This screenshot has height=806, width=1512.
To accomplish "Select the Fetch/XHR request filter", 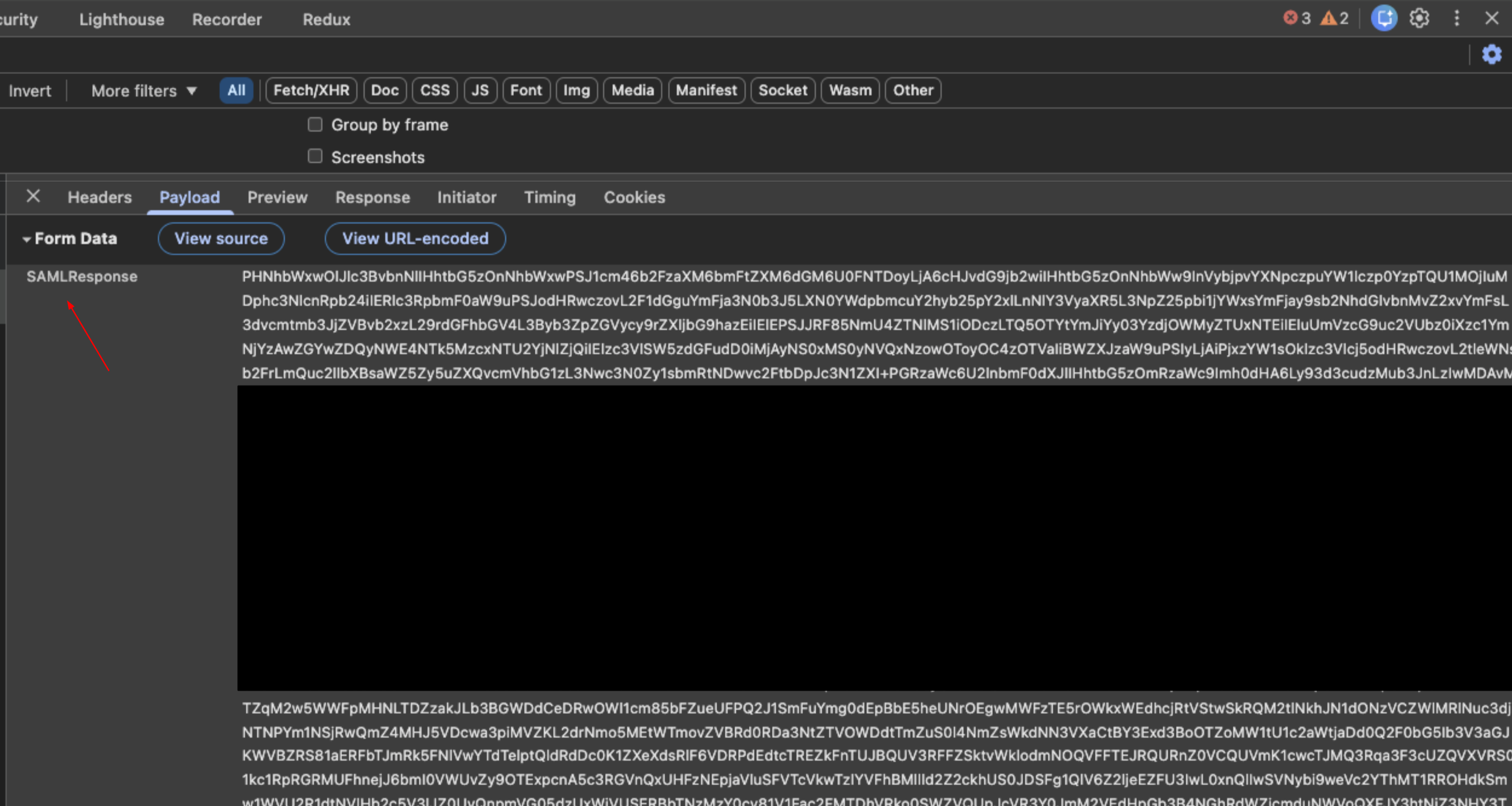I will [311, 90].
